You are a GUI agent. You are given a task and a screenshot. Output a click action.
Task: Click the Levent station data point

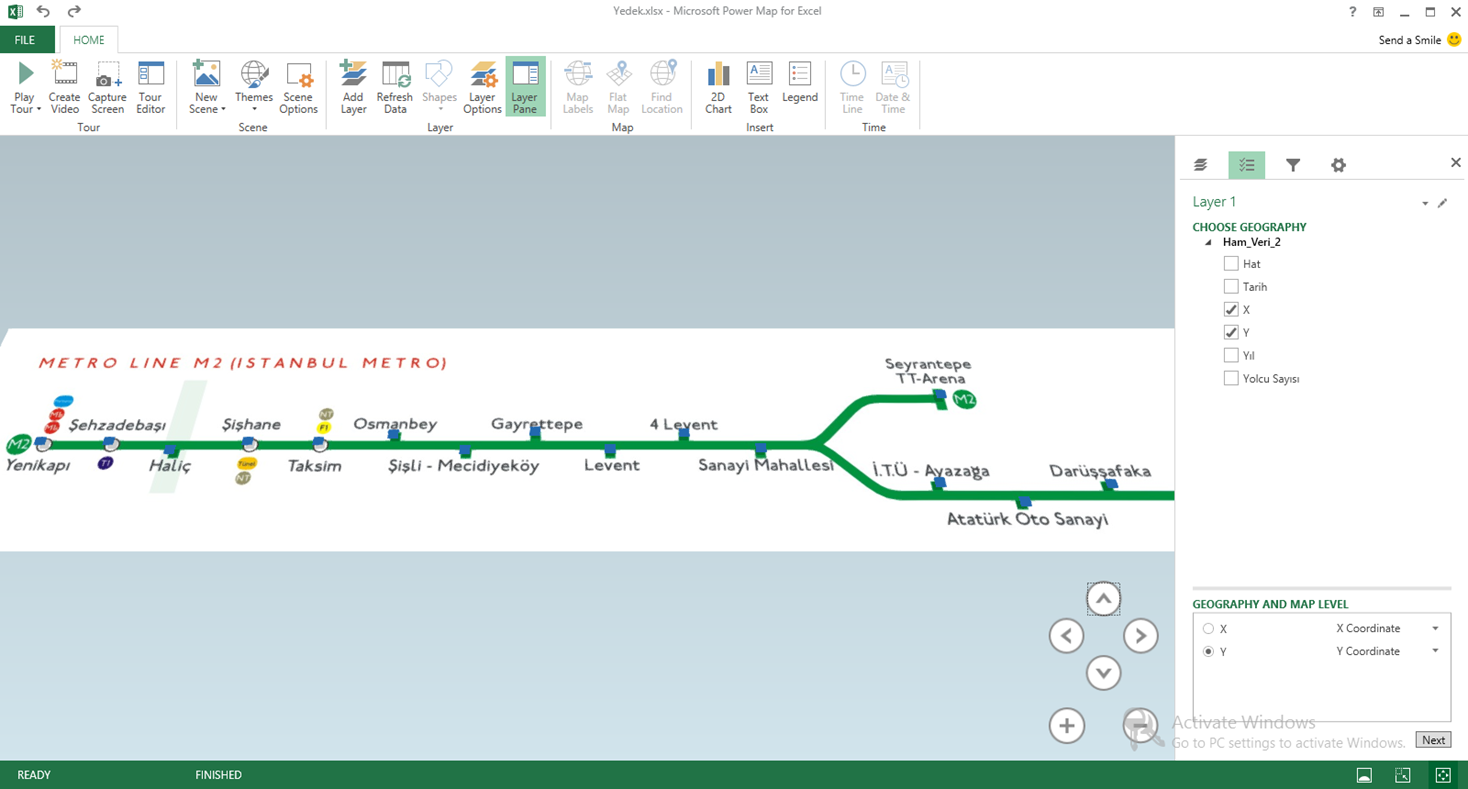coord(610,452)
